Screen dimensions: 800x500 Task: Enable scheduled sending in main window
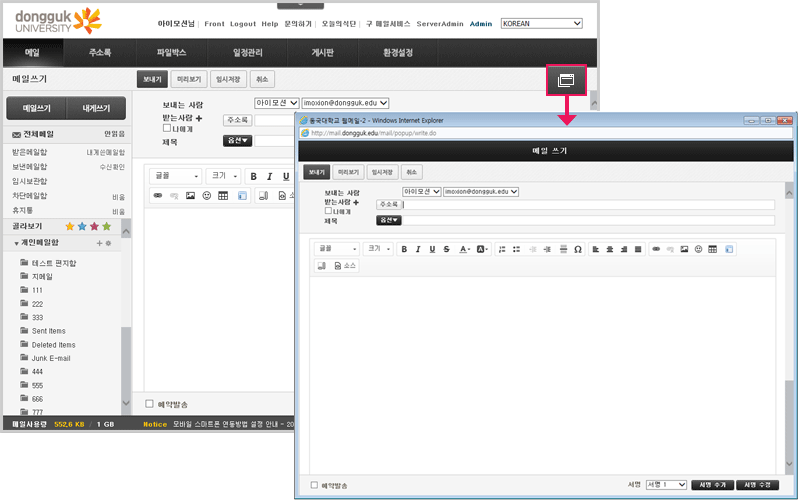point(149,404)
